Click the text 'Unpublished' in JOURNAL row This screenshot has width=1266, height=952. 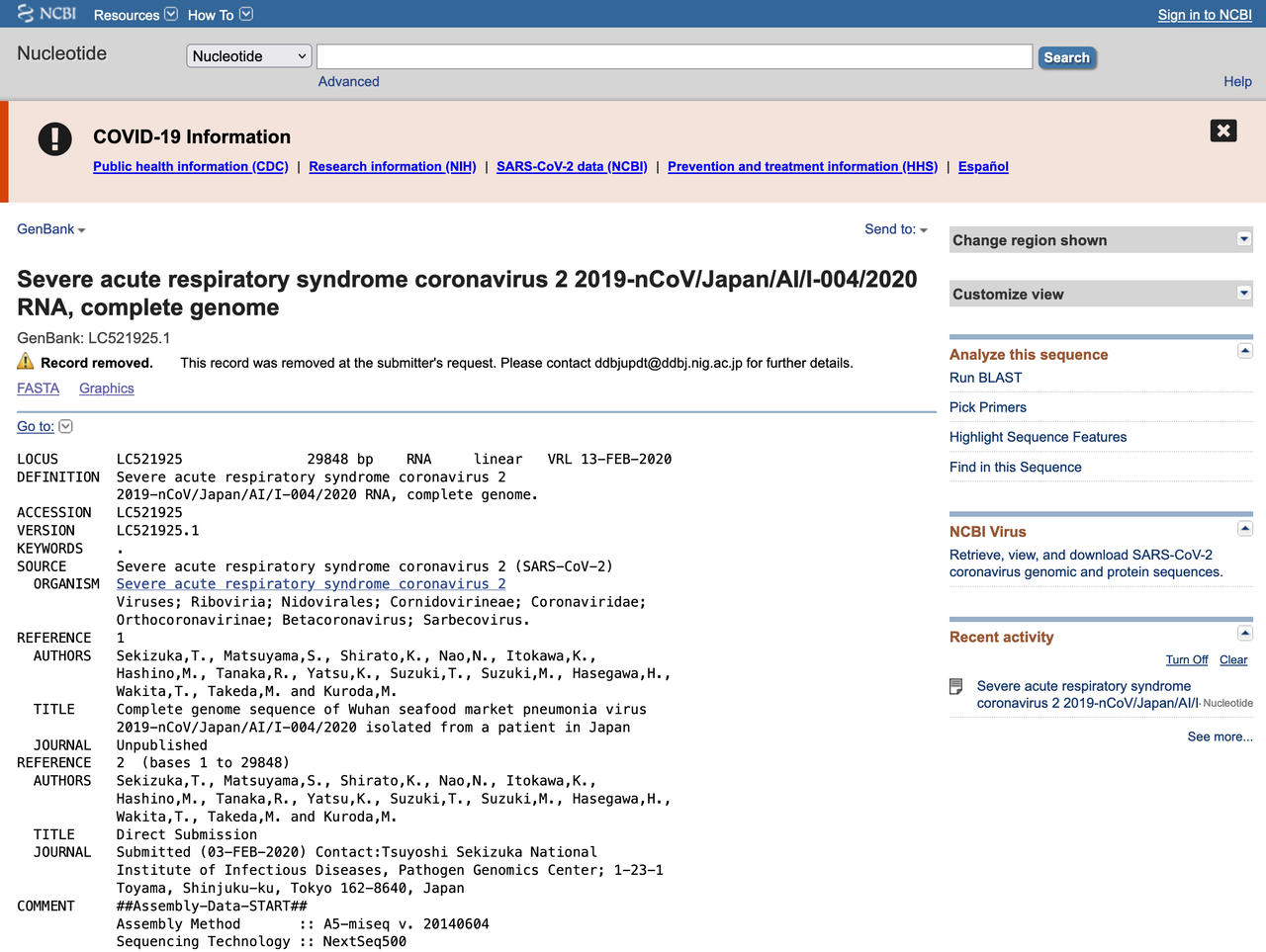[x=162, y=745]
